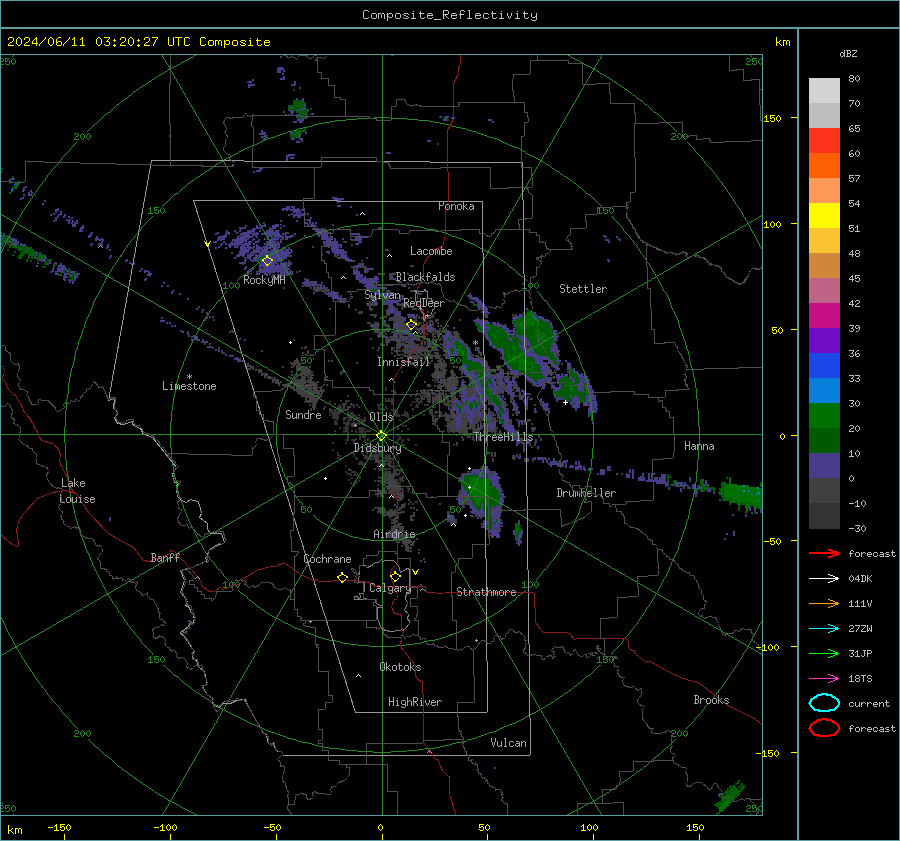
Task: Click the yellow diamond marker near RedDeer
Action: click(x=411, y=325)
